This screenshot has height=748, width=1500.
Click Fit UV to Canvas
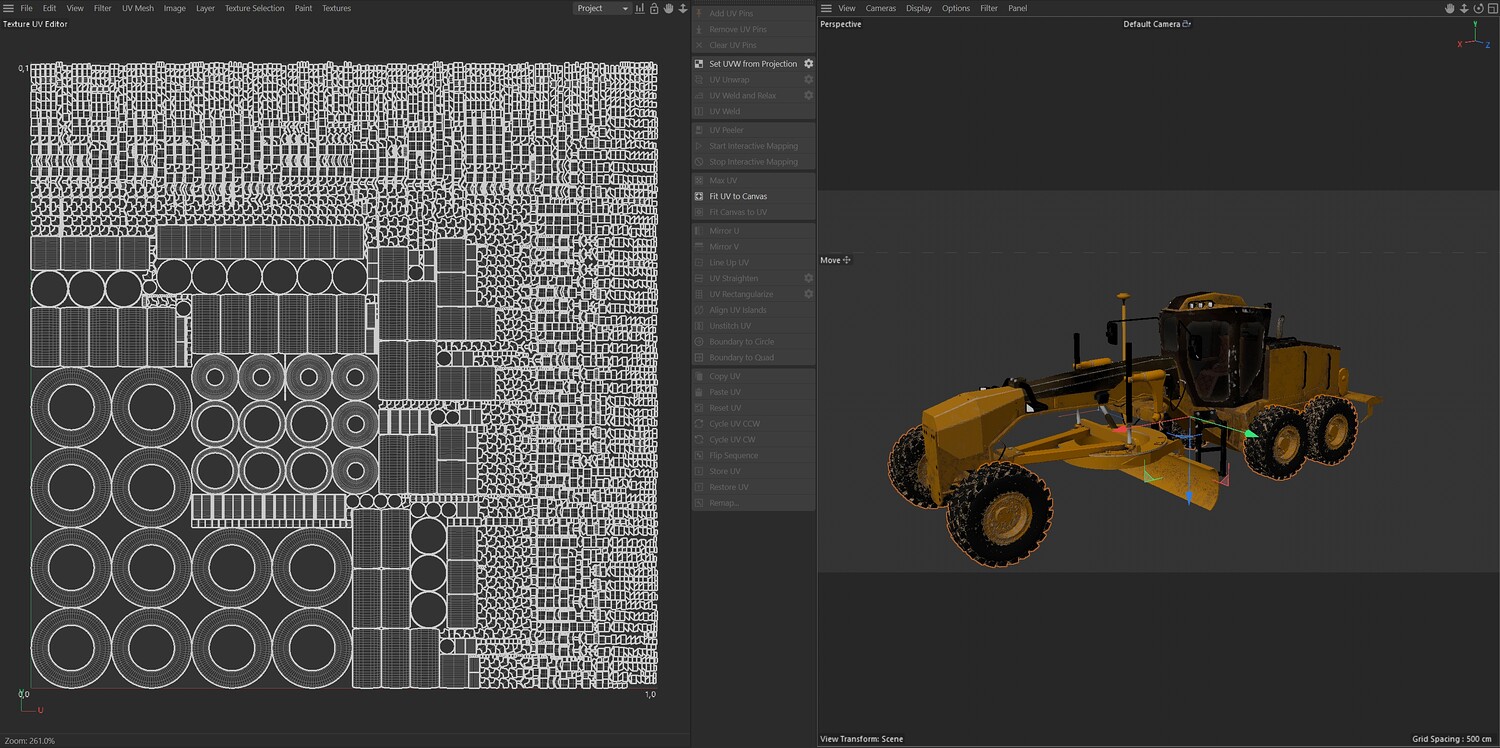(x=754, y=196)
